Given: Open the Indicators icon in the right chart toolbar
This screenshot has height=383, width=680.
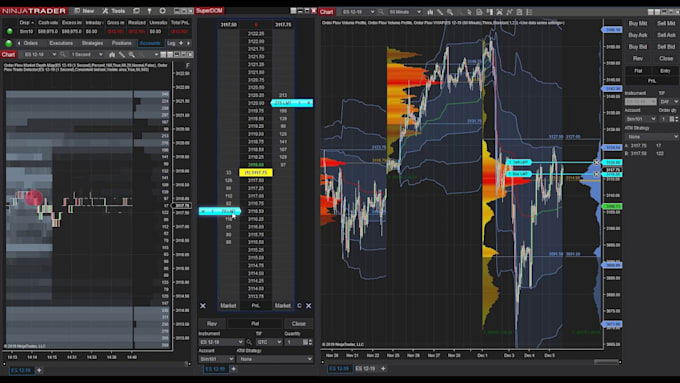Looking at the screenshot, I should (499, 12).
